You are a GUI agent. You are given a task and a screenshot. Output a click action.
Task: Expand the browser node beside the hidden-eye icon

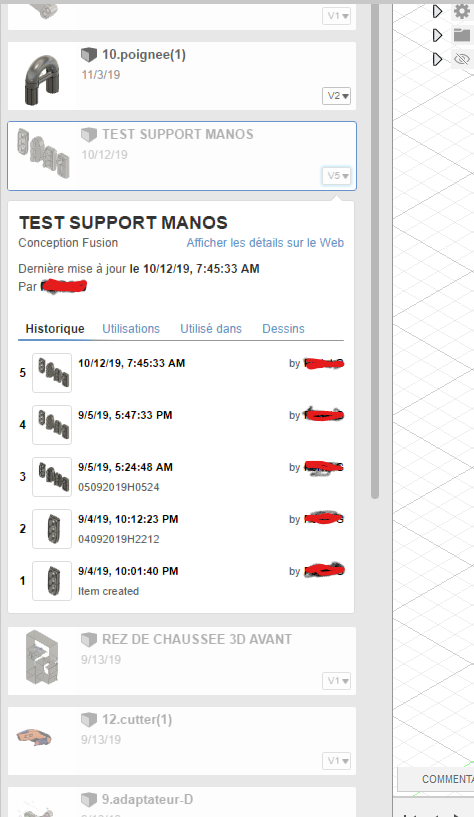click(438, 59)
